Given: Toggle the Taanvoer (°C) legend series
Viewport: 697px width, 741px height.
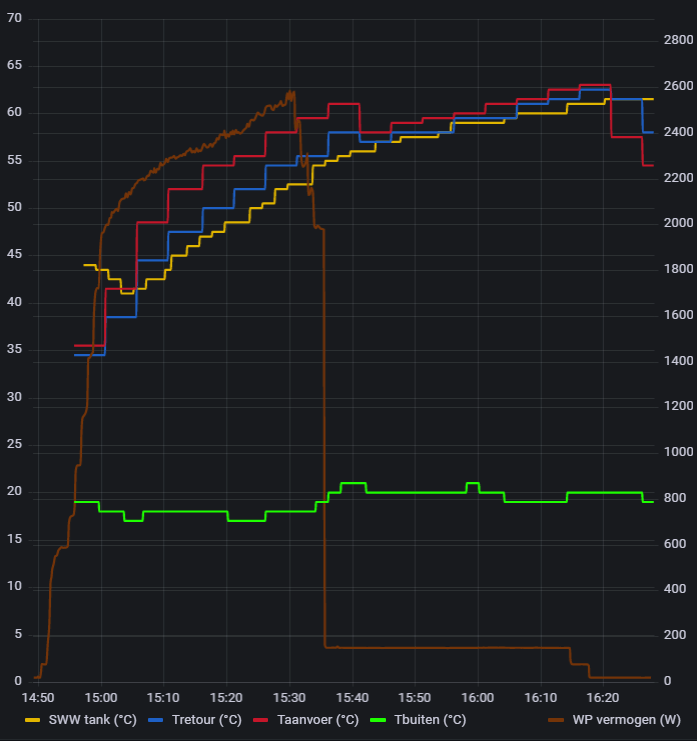Looking at the screenshot, I should pos(318,720).
